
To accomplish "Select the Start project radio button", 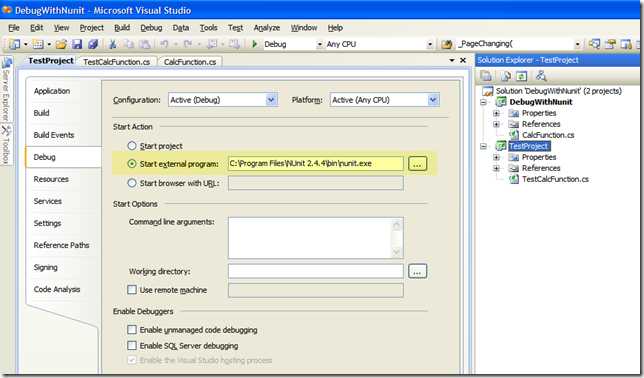I will 131,145.
